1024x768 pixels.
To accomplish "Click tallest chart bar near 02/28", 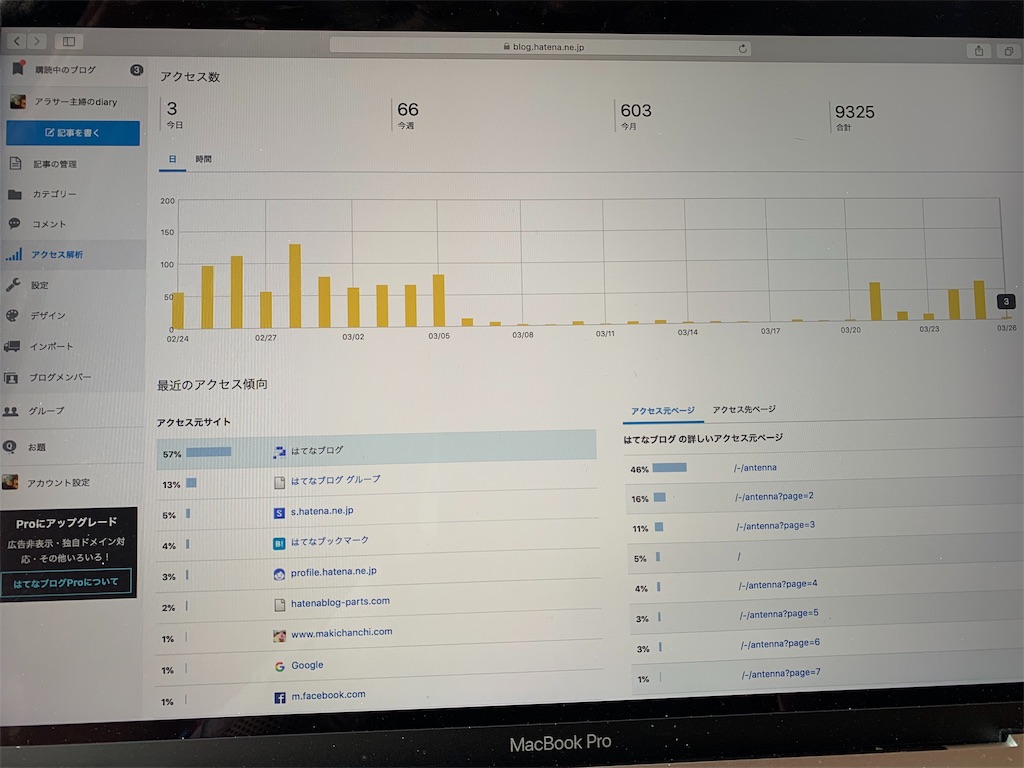I will pos(295,285).
